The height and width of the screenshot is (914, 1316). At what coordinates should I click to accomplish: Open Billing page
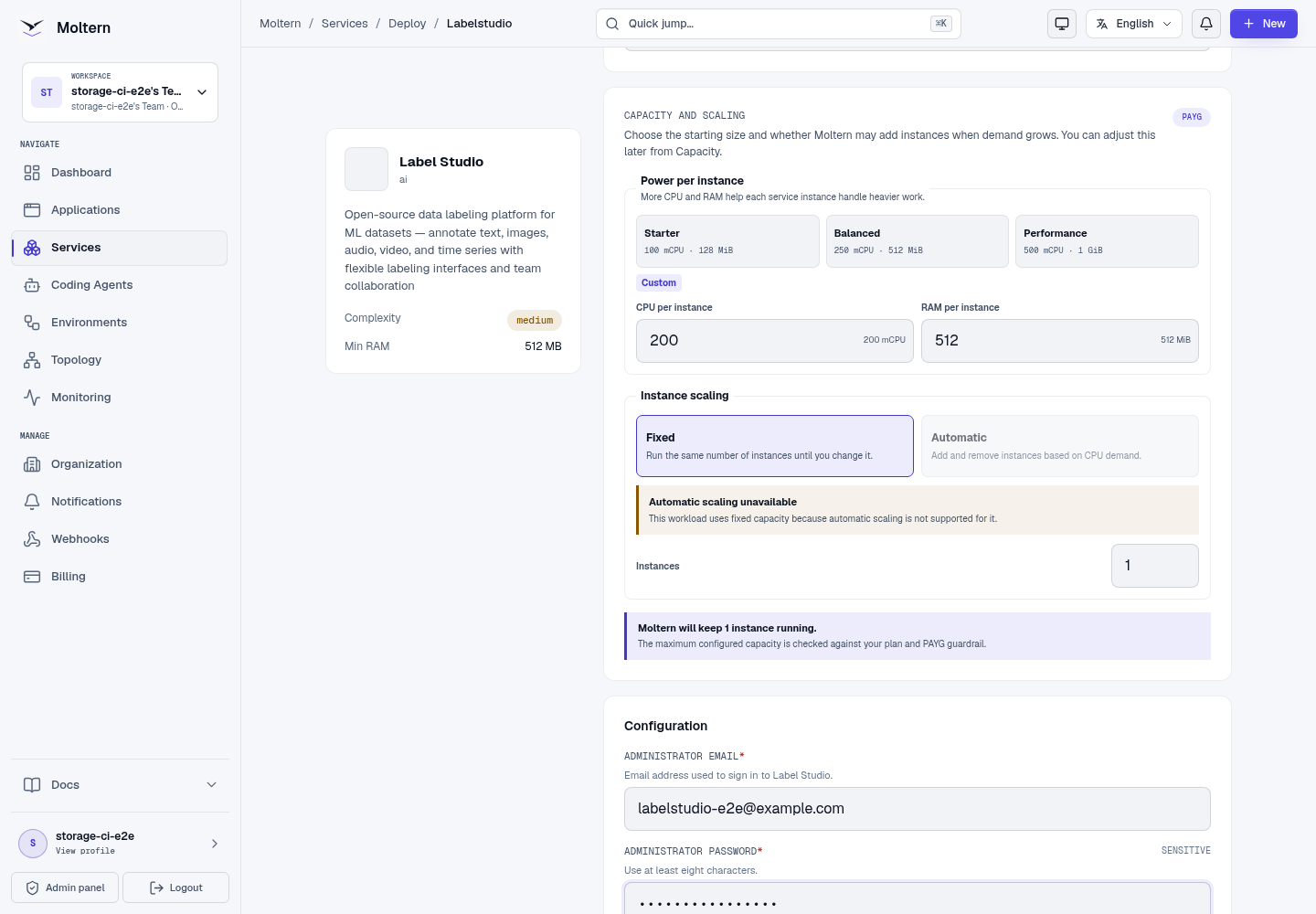119,577
